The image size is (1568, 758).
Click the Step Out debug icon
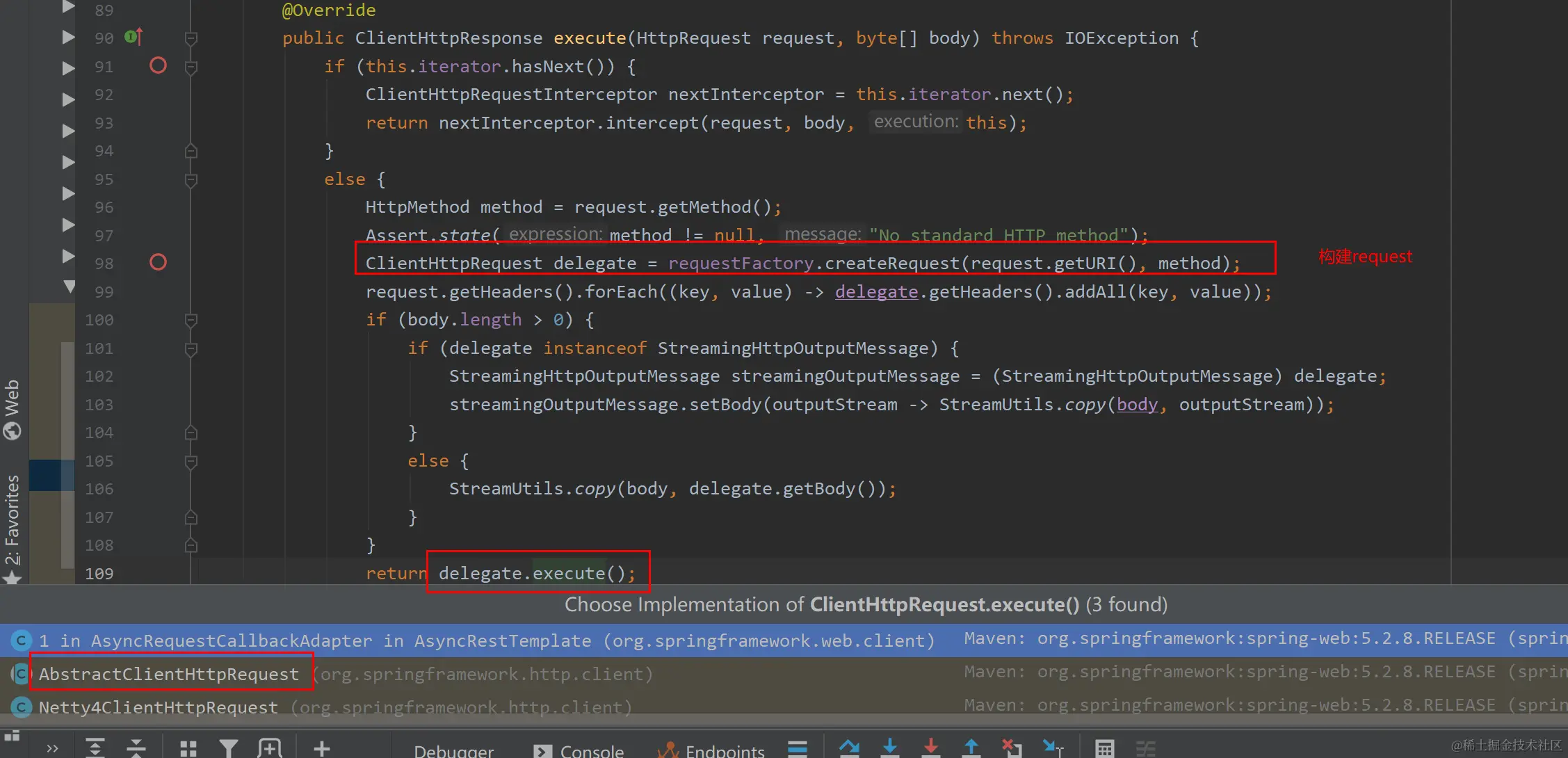point(971,748)
